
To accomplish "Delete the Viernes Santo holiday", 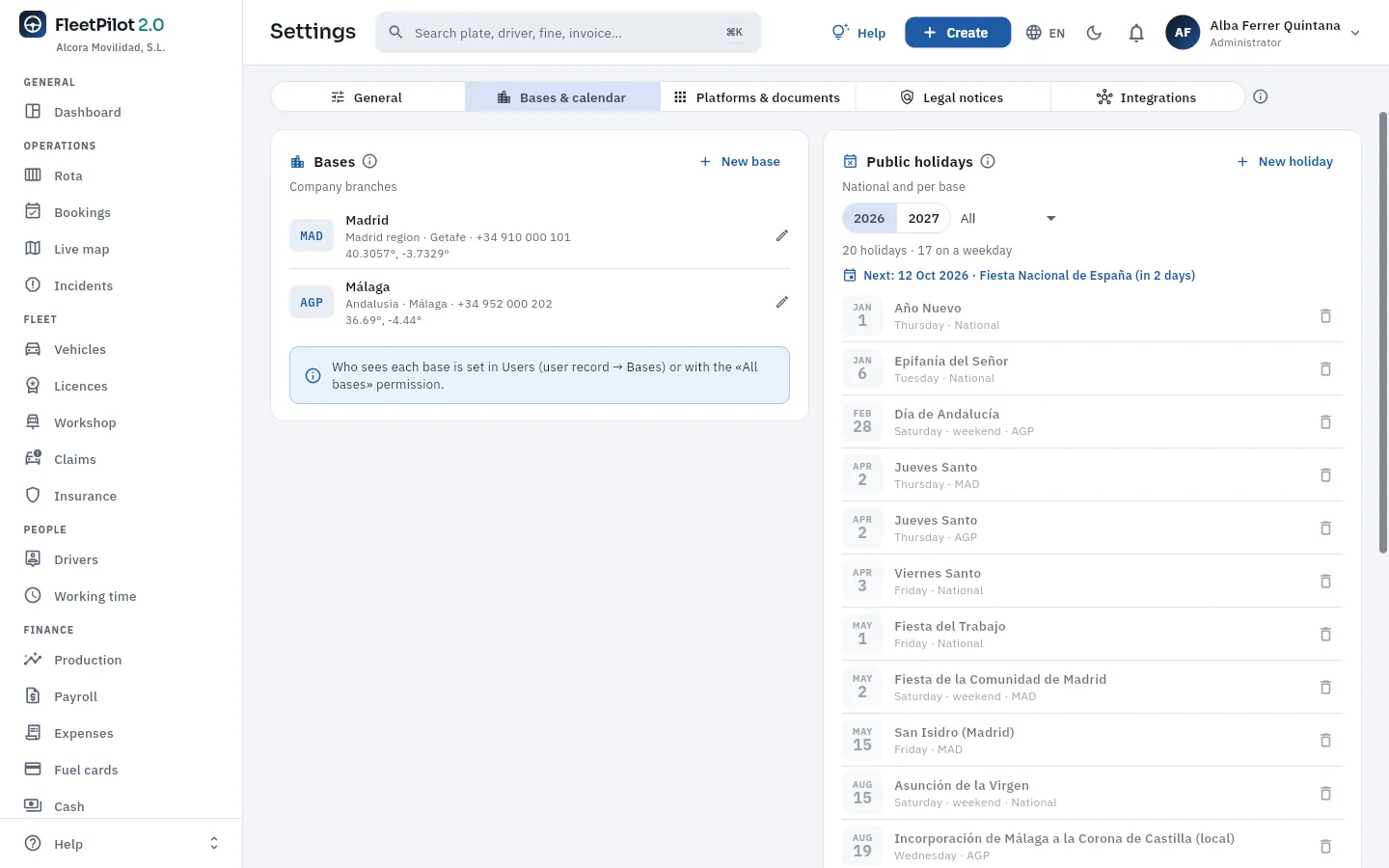I will pos(1325,582).
